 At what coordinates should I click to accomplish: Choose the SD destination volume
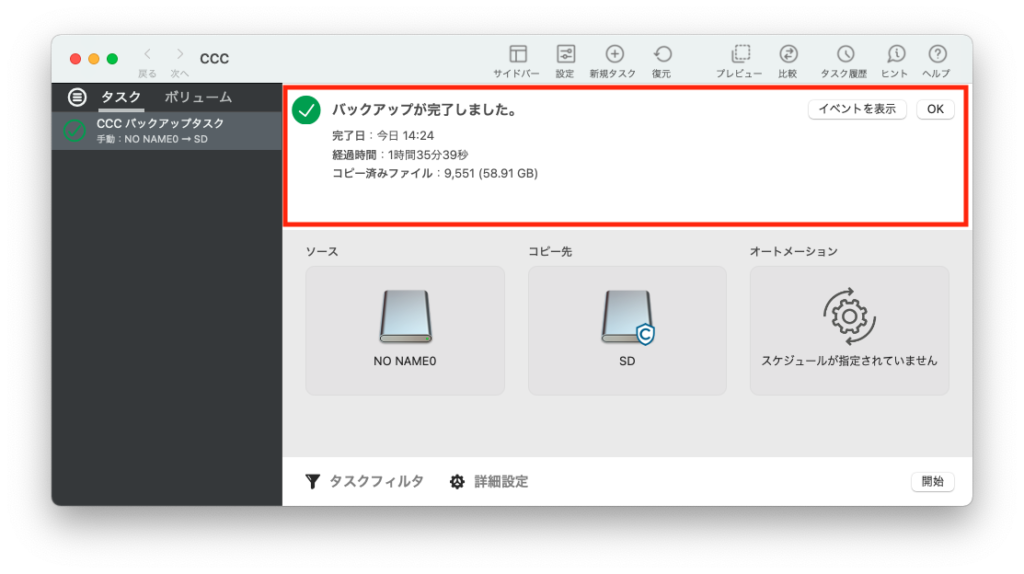click(x=627, y=330)
